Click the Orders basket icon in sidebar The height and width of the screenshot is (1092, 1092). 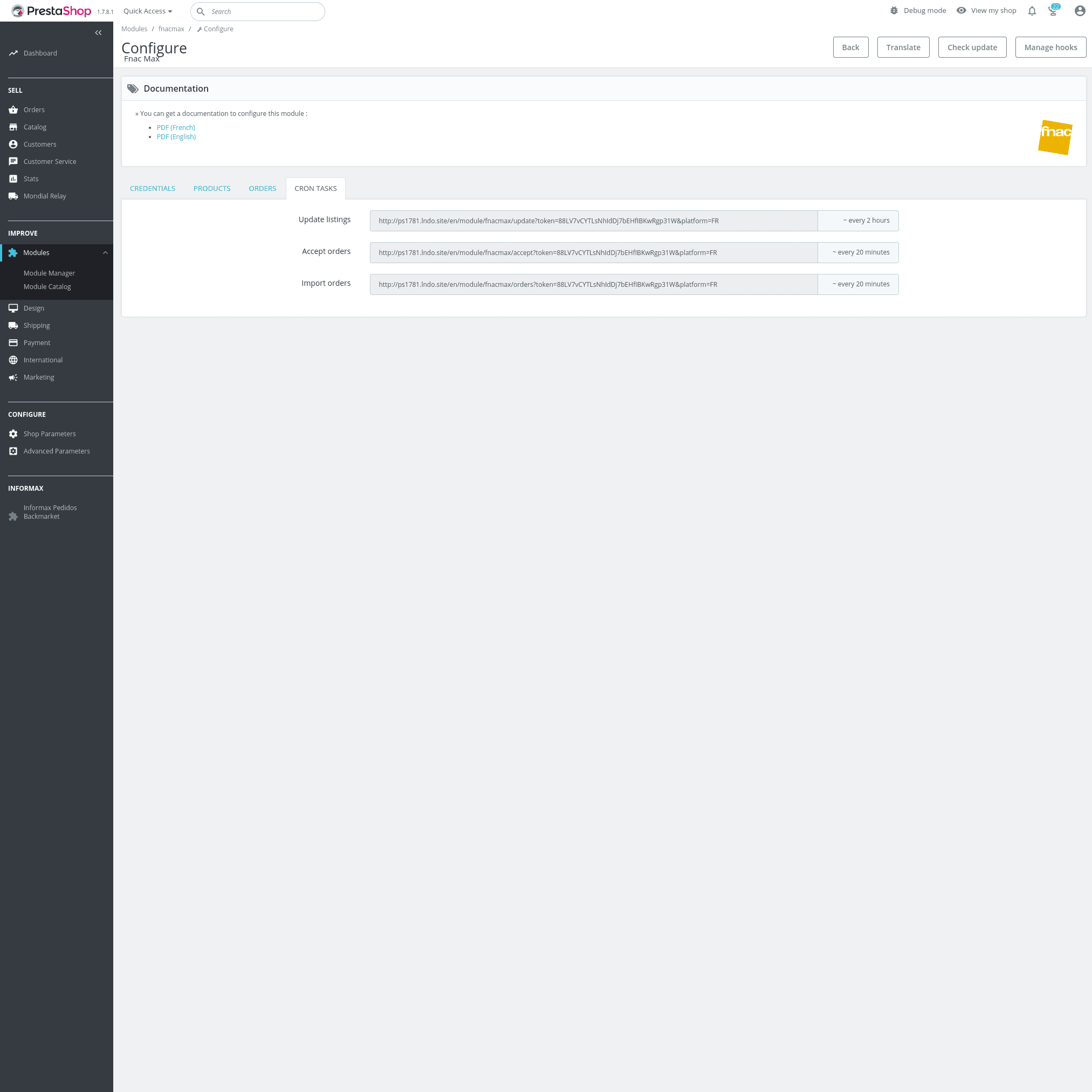tap(13, 109)
